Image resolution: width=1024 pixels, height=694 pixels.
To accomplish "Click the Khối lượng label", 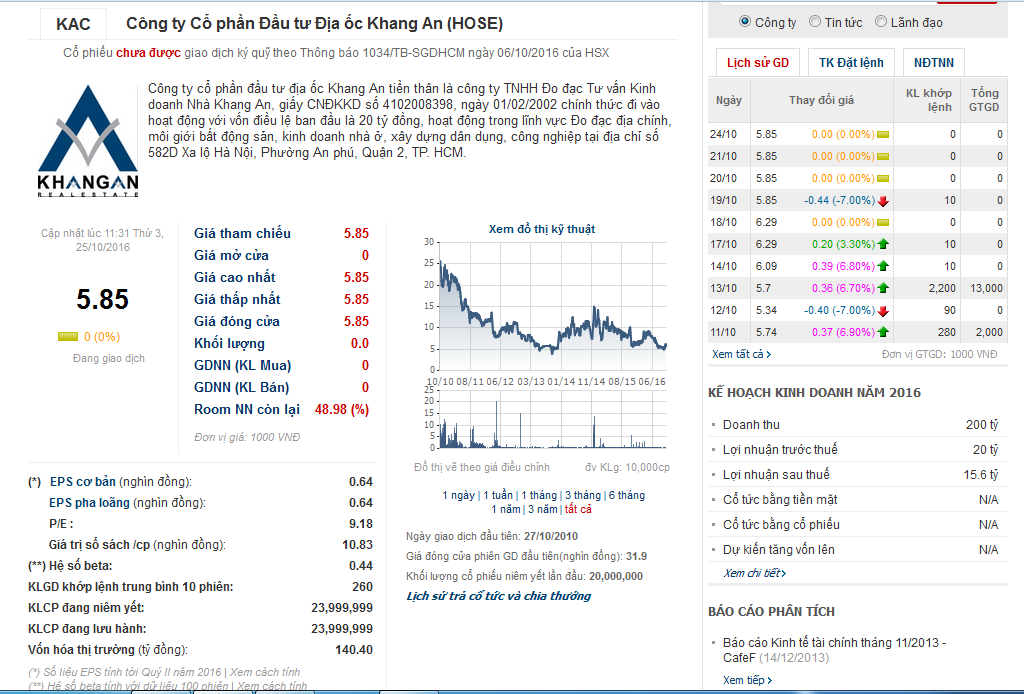I will (229, 343).
